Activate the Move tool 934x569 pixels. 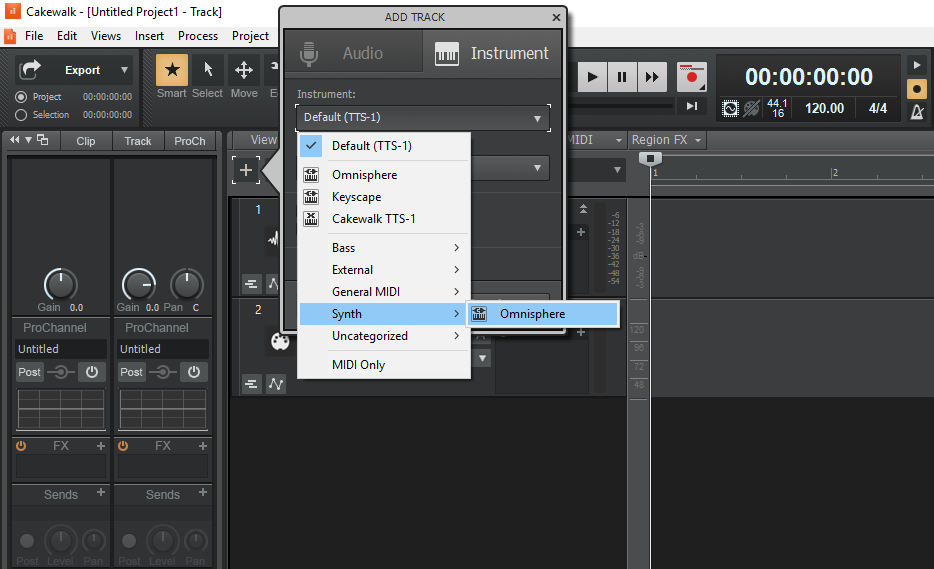point(244,70)
